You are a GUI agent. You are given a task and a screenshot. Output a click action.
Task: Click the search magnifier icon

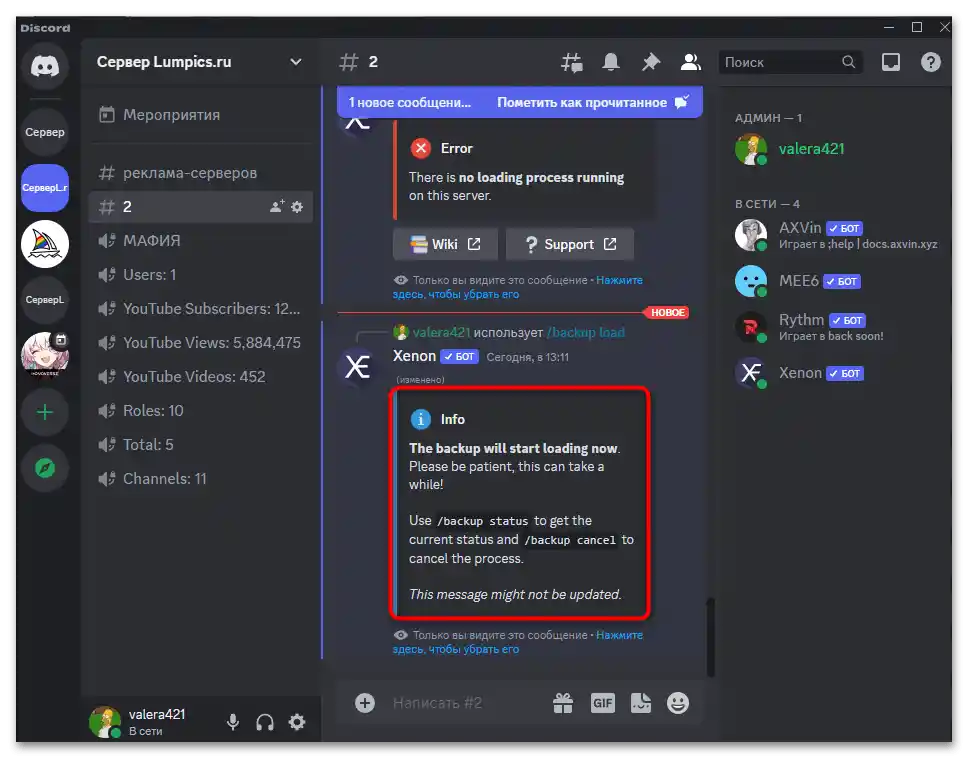848,62
